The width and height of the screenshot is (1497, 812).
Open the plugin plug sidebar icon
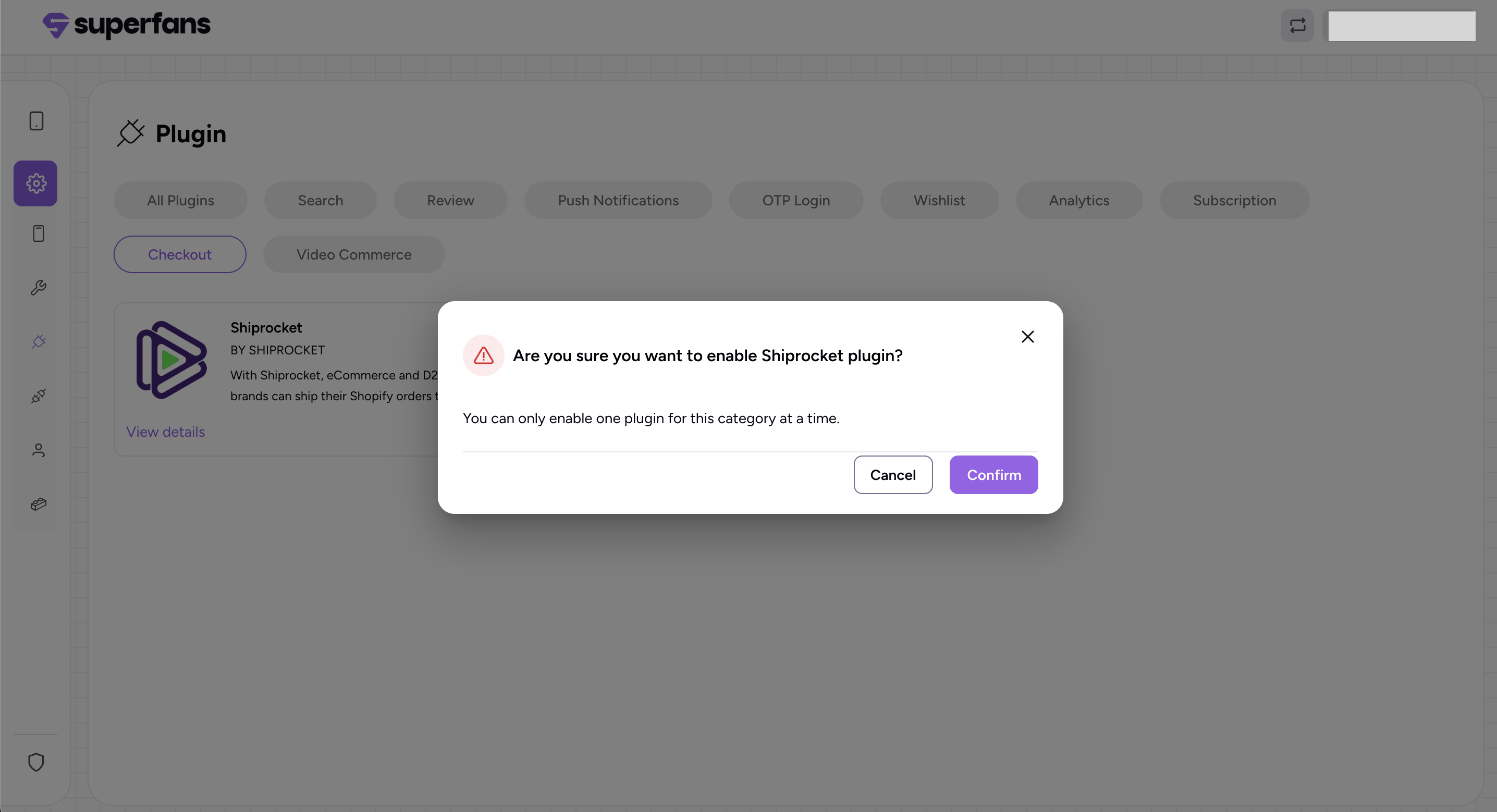(x=39, y=342)
